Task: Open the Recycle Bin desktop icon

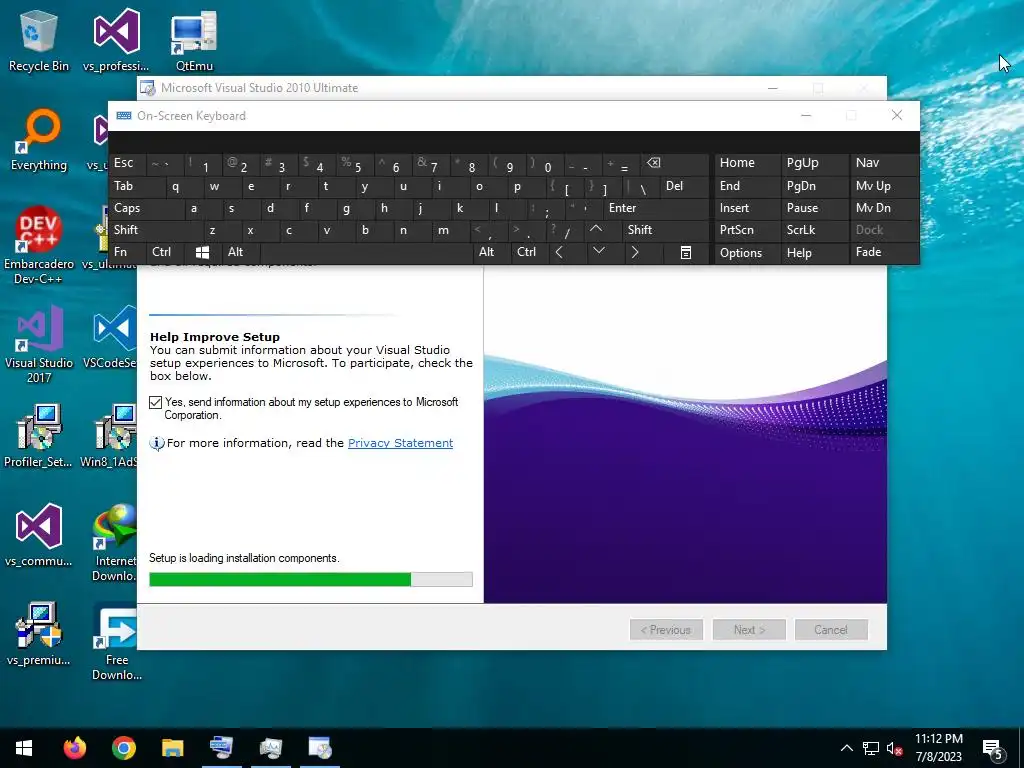Action: [x=39, y=40]
